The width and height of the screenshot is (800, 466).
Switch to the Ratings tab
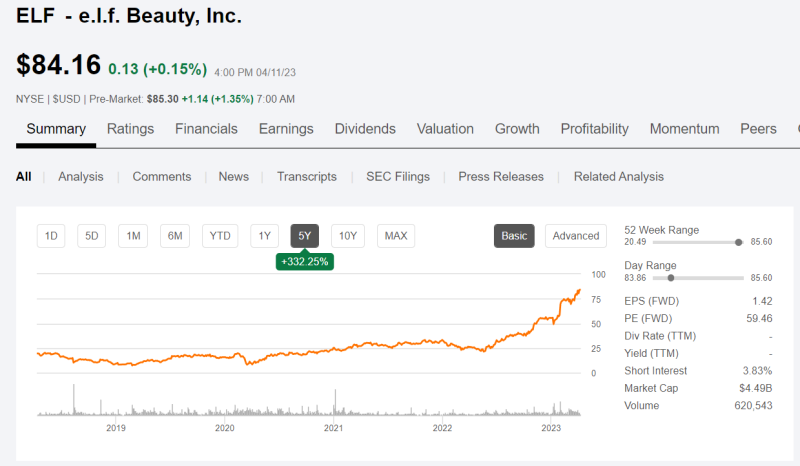[130, 129]
